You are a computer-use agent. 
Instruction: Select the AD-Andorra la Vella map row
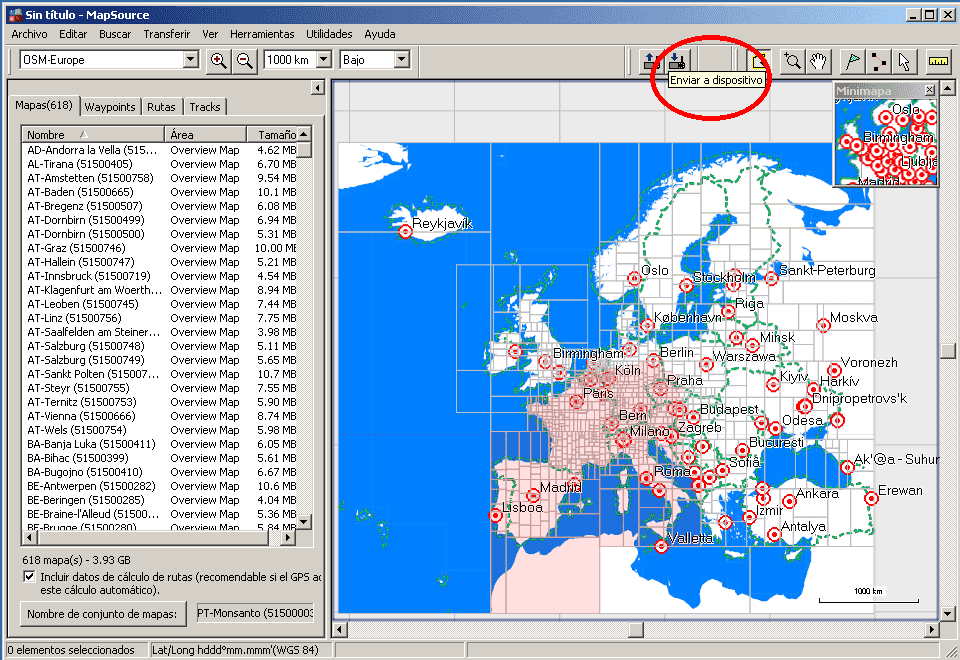160,150
